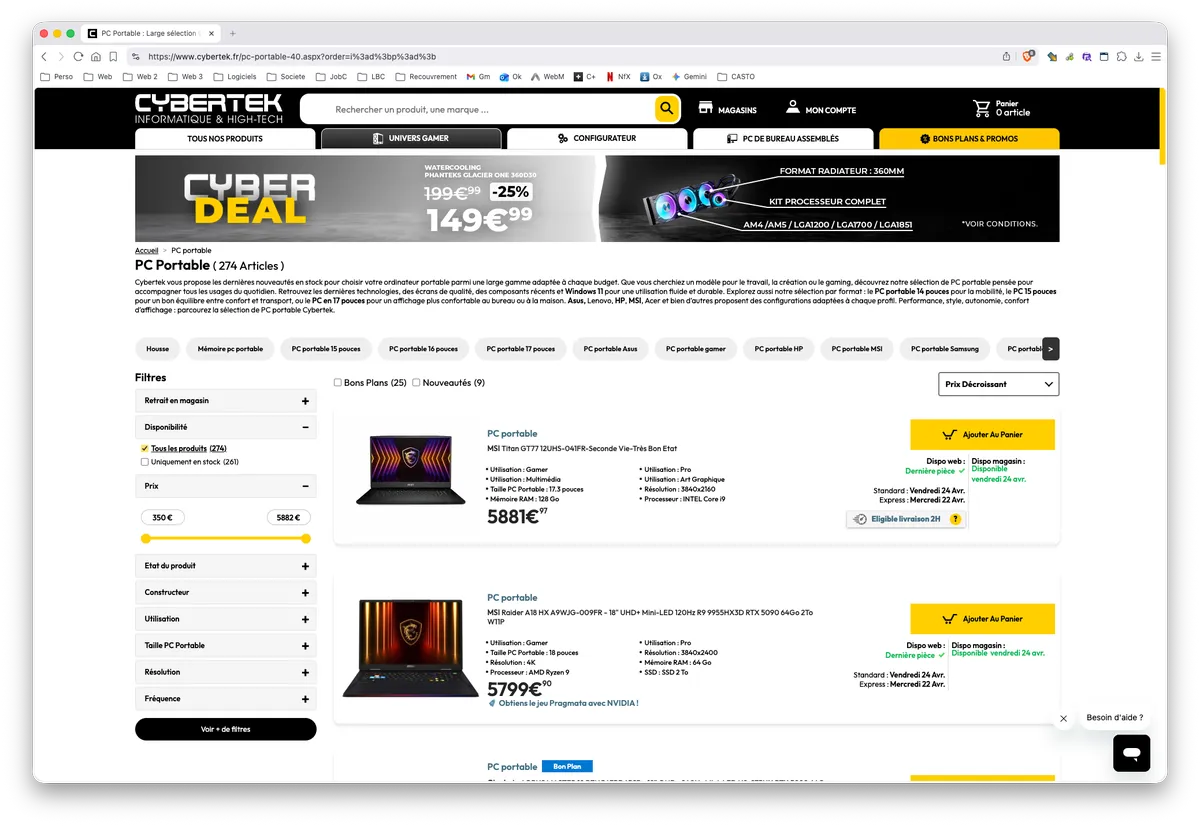Bookmark this page icon in address bar
This screenshot has height=826, width=1200.
[113, 57]
